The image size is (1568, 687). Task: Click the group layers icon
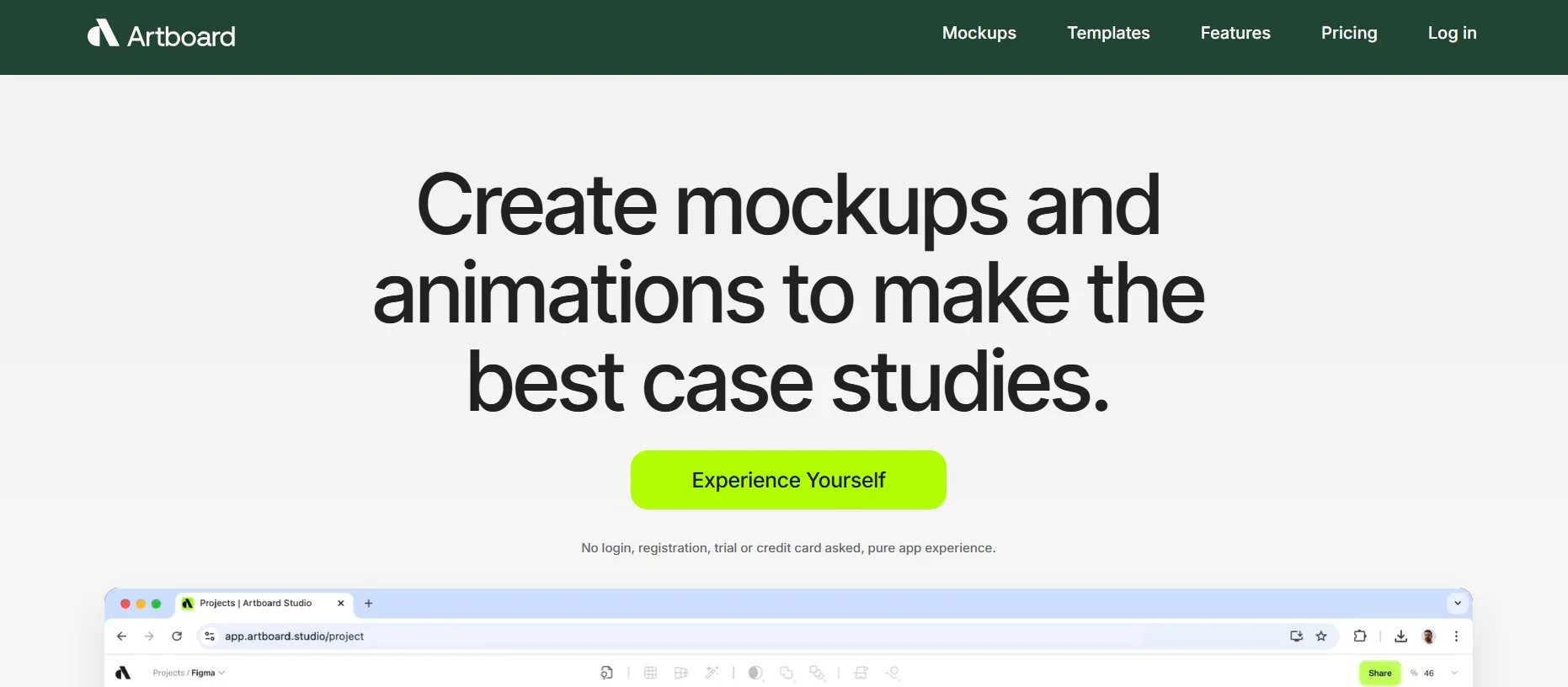(817, 673)
